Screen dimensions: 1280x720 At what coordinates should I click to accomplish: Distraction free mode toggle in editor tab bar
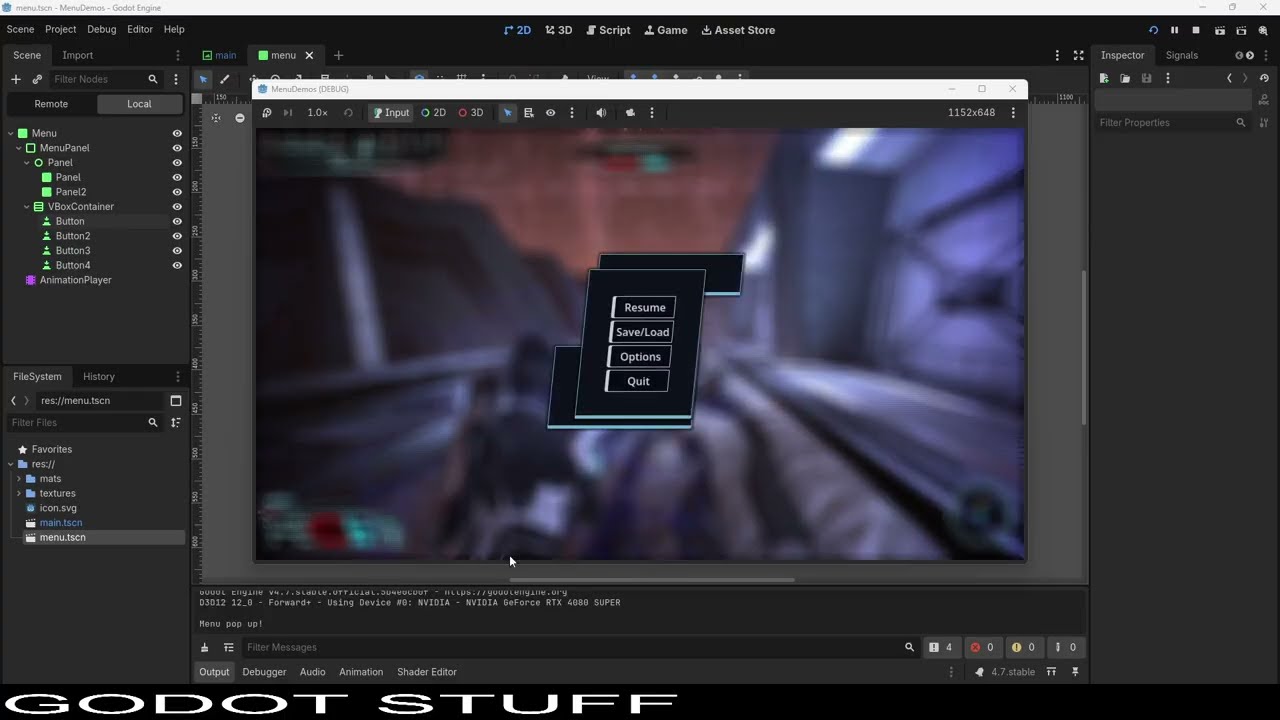point(1078,55)
